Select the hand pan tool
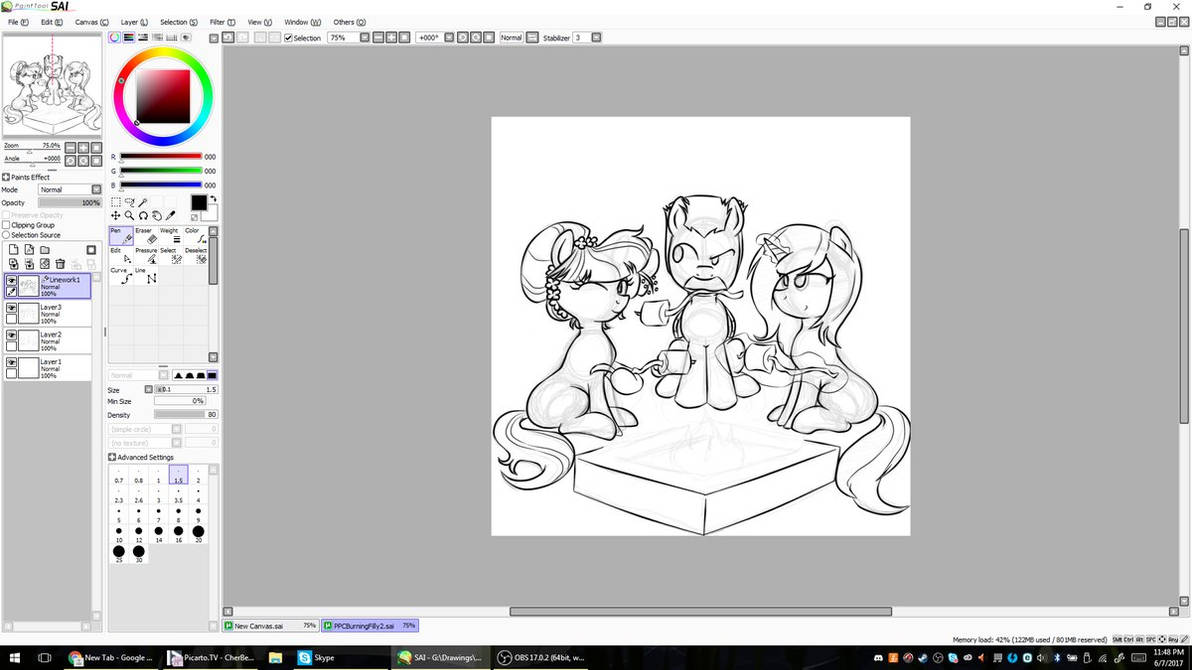Screen dimensions: 1192x670 pyautogui.click(x=157, y=216)
